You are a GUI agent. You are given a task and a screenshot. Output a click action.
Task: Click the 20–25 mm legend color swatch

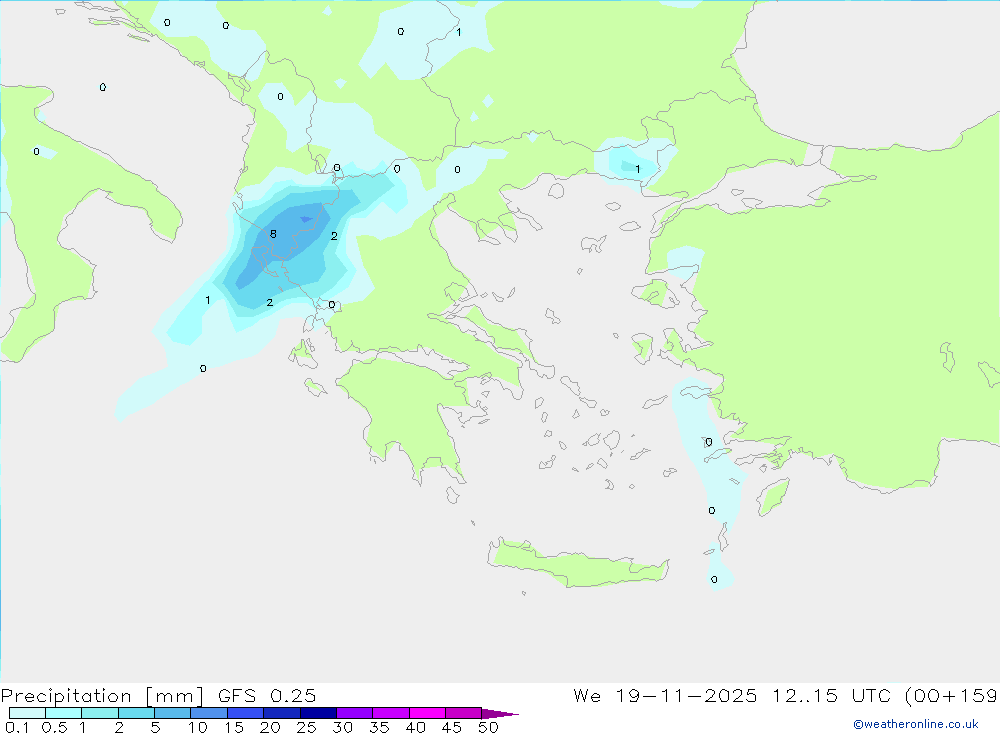click(281, 713)
